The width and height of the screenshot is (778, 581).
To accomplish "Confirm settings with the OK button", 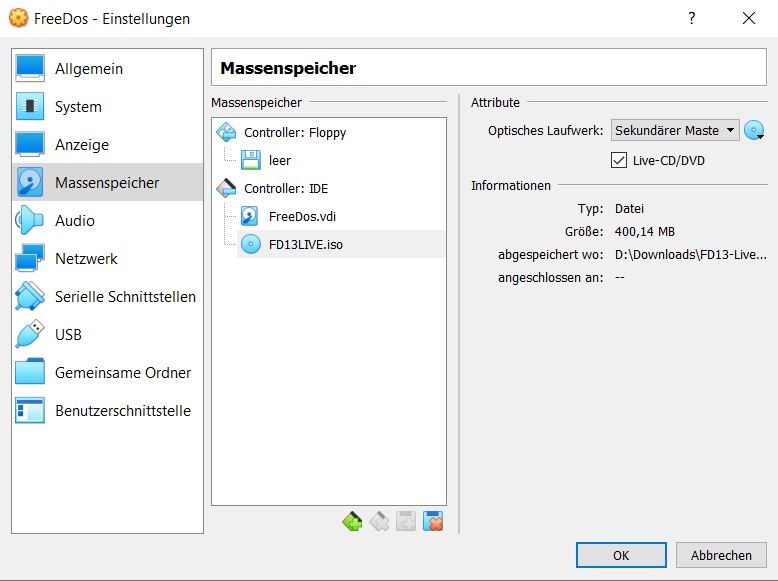I will tap(621, 555).
